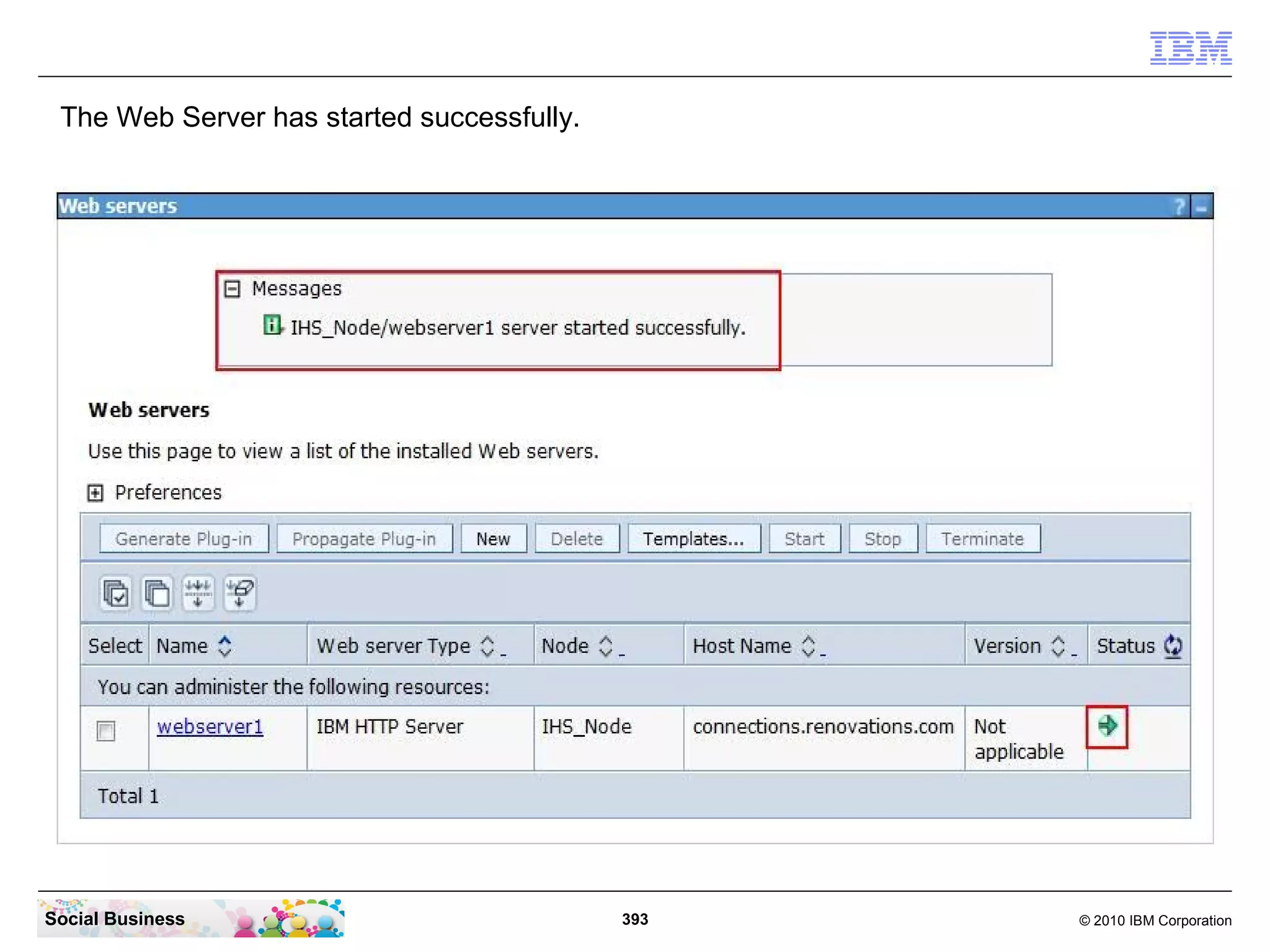Screen dimensions: 1270x952
Task: Minimize the Web servers portlet with dash icon
Action: (x=1202, y=207)
